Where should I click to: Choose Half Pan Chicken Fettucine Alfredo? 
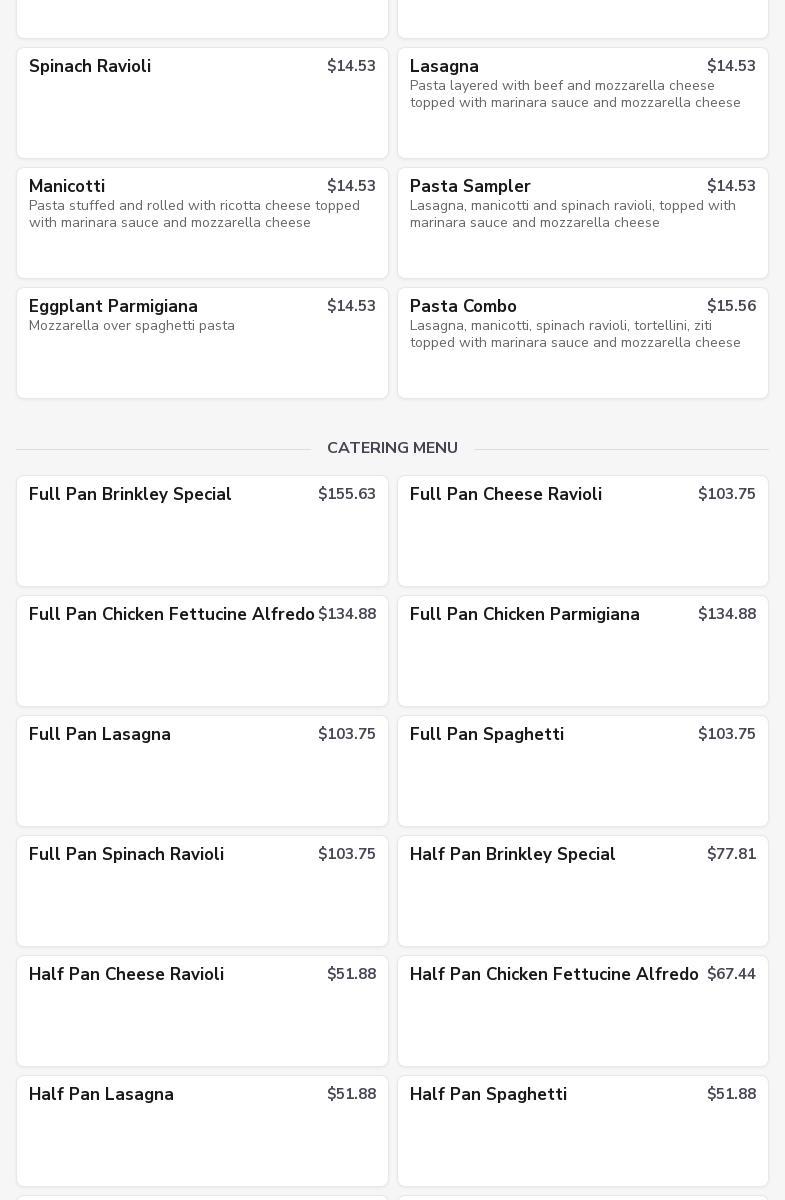[x=582, y=1010]
